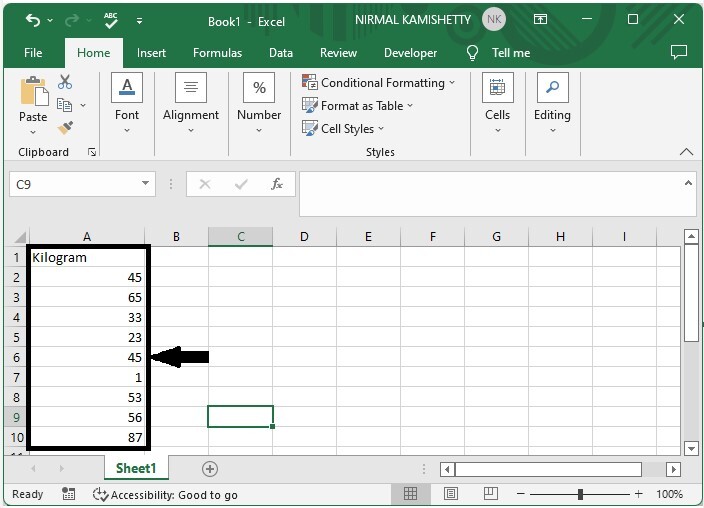The height and width of the screenshot is (508, 704).
Task: Add a new sheet with plus
Action: pyautogui.click(x=210, y=469)
